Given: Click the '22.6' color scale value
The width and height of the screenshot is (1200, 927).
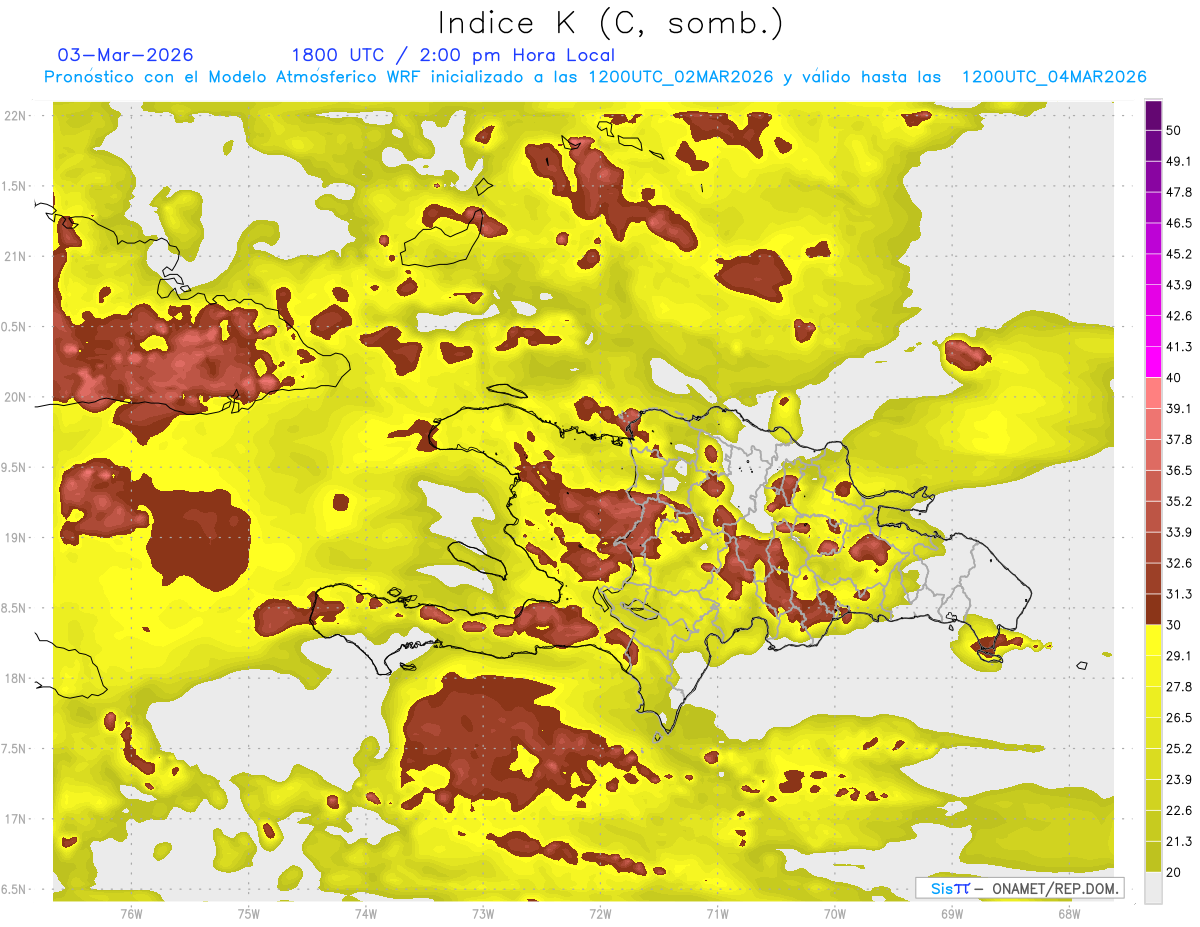Looking at the screenshot, I should point(1178,811).
